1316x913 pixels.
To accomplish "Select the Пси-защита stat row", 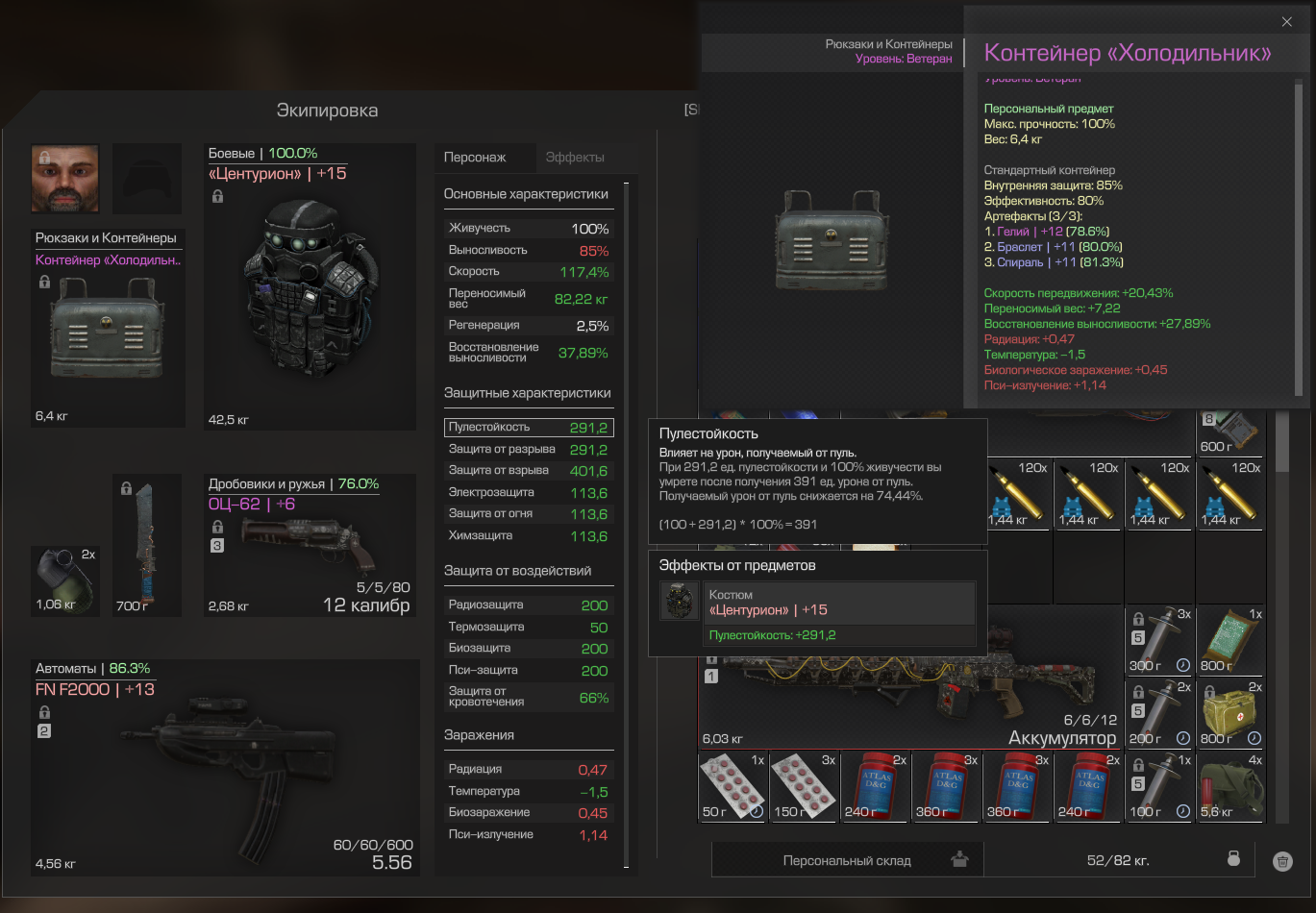I will 529,670.
